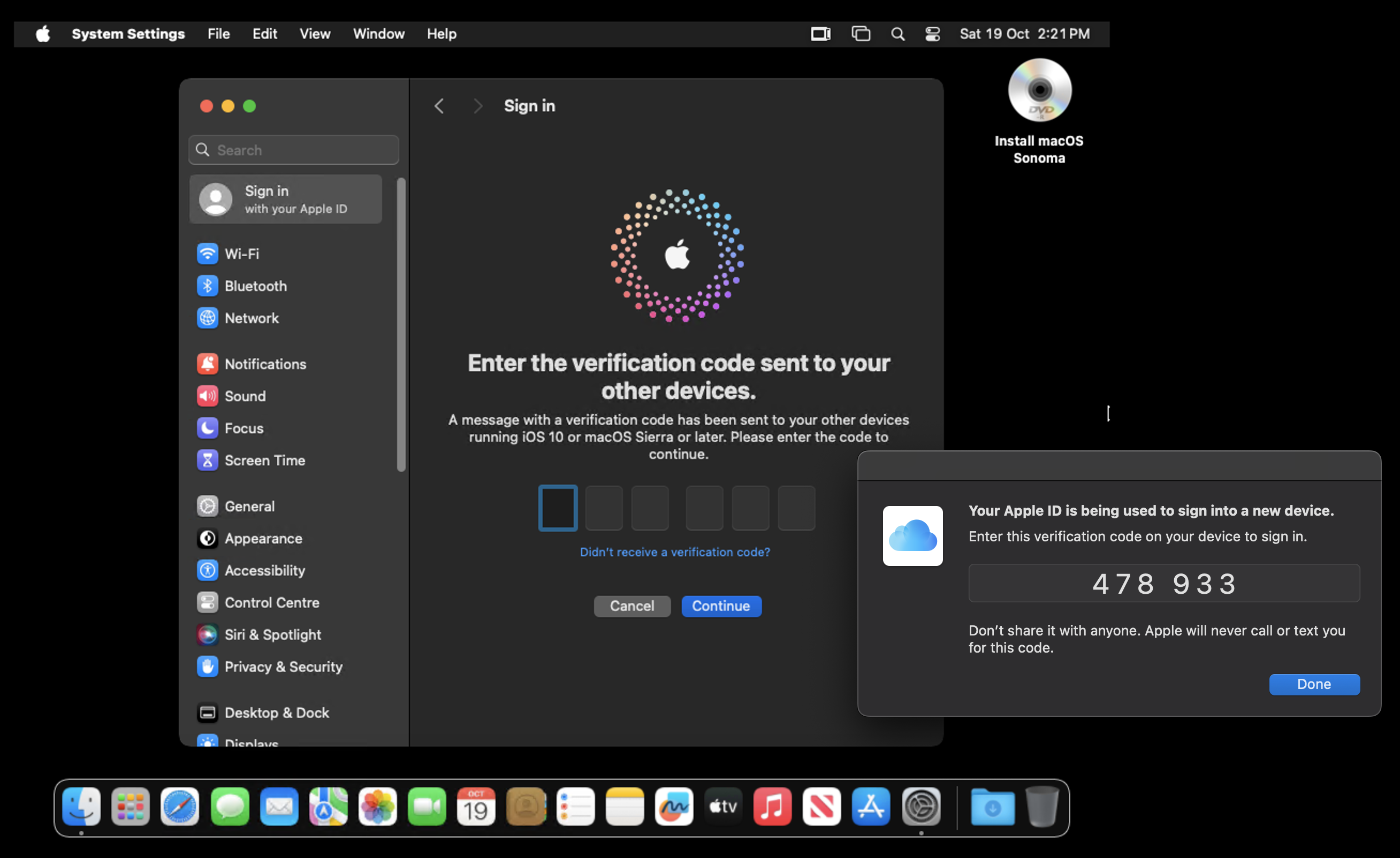Image resolution: width=1400 pixels, height=858 pixels.
Task: Open Network settings
Action: coord(252,318)
